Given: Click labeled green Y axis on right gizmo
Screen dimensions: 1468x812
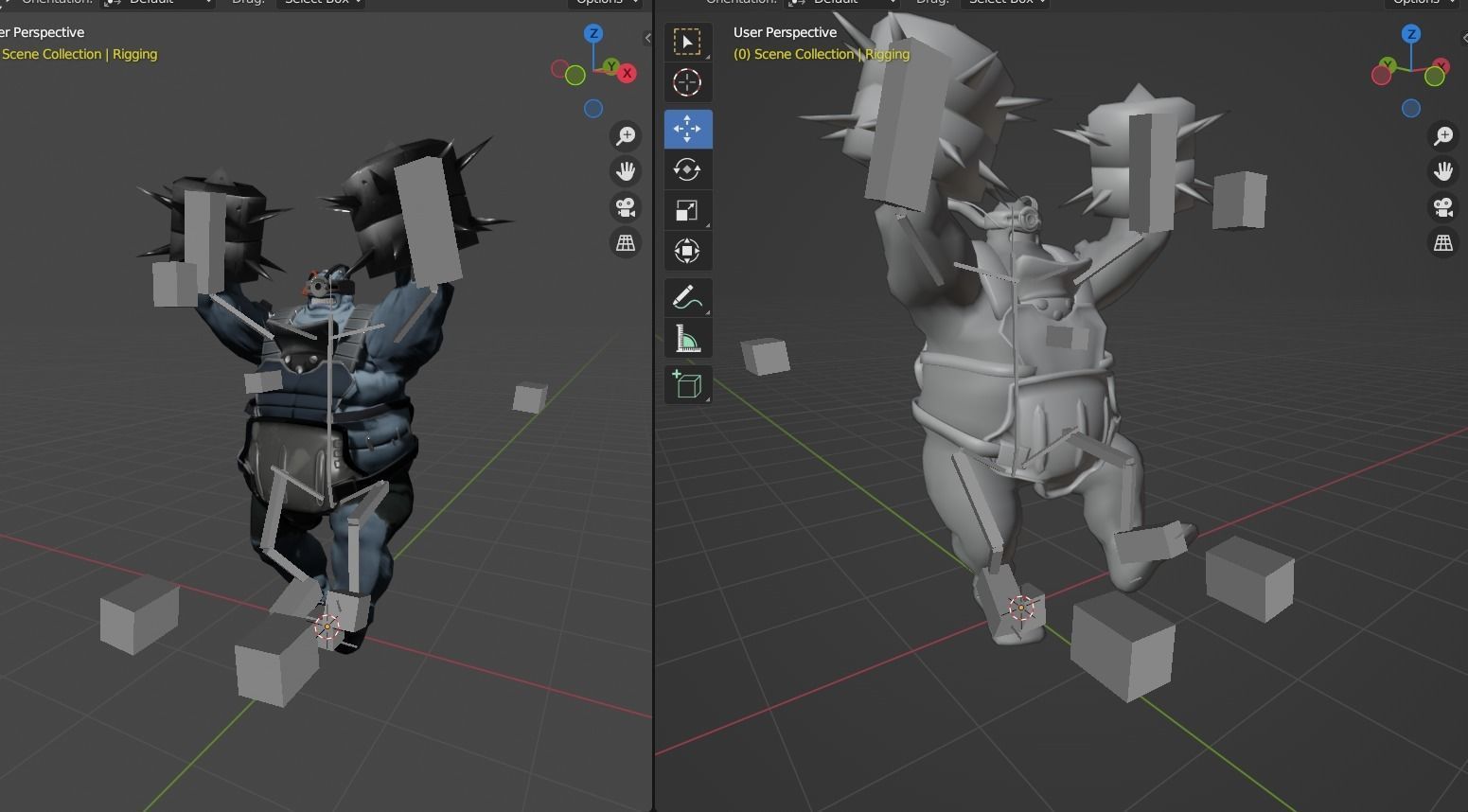Looking at the screenshot, I should pyautogui.click(x=1388, y=64).
